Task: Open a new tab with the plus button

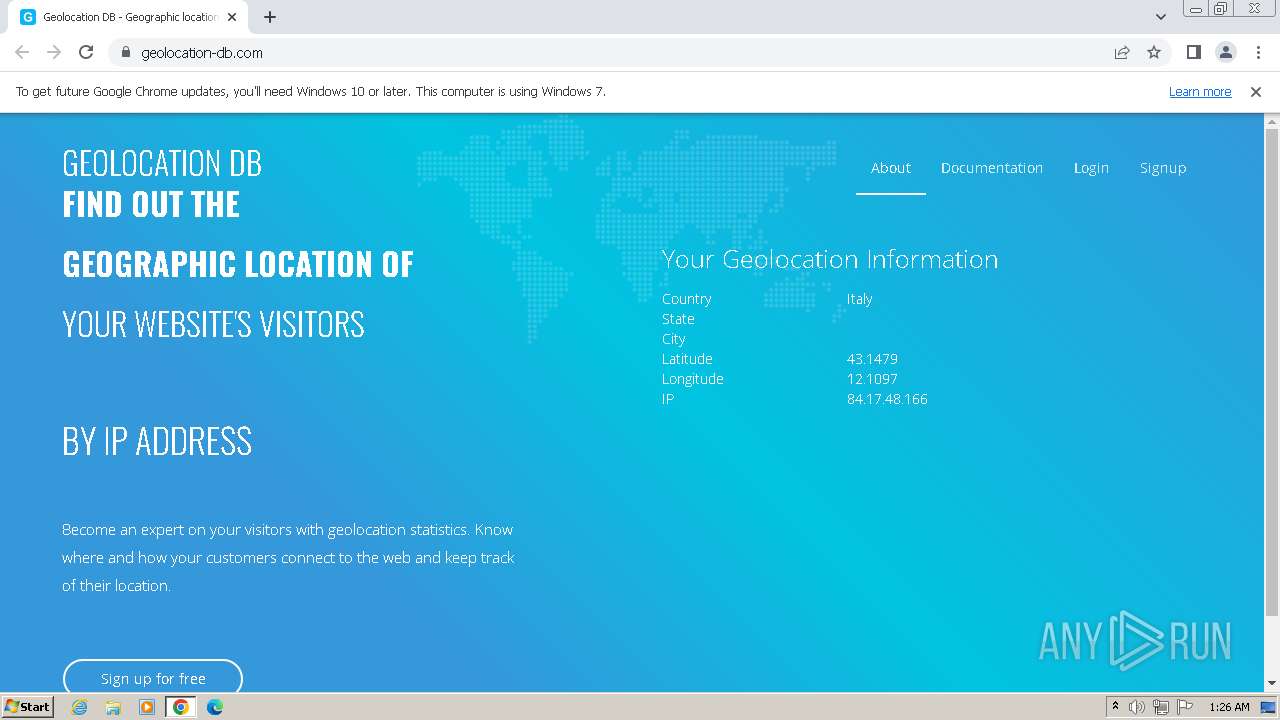Action: 270,17
